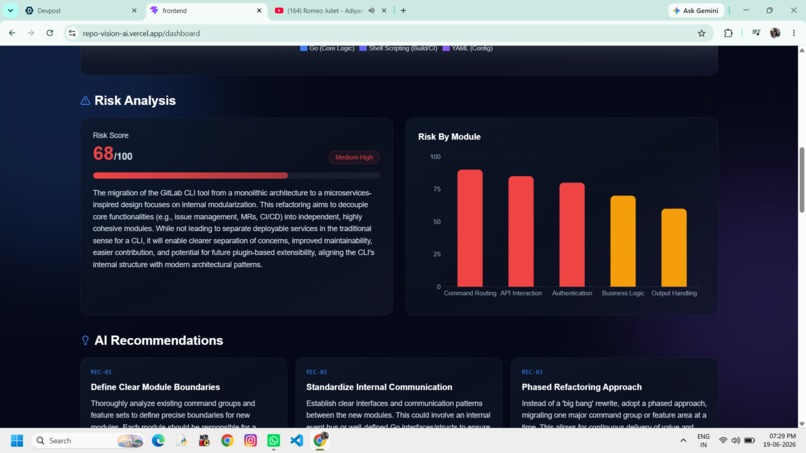Click the 68/100 risk score value
The height and width of the screenshot is (453, 806).
click(113, 154)
